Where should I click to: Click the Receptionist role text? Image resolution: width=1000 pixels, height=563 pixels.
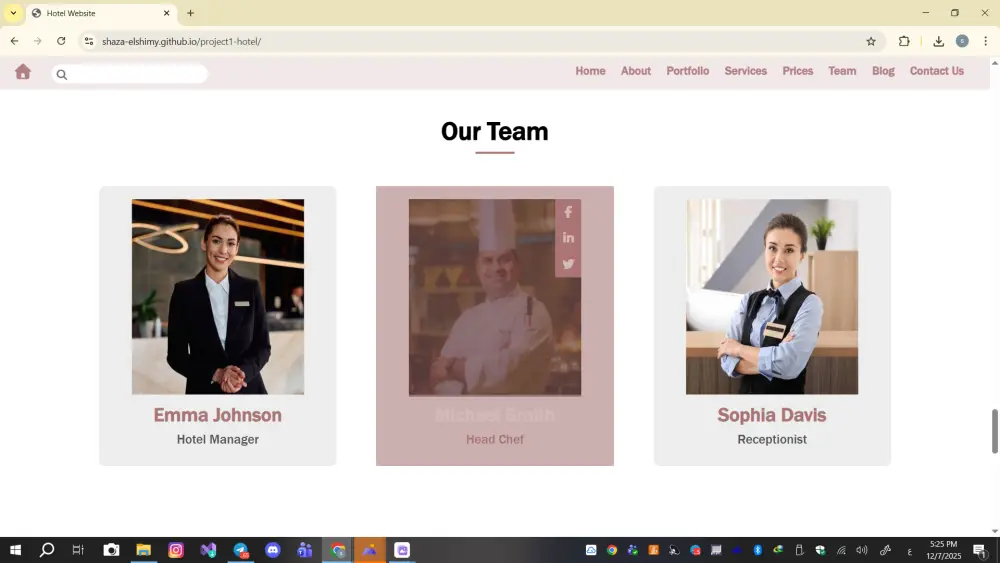772,439
